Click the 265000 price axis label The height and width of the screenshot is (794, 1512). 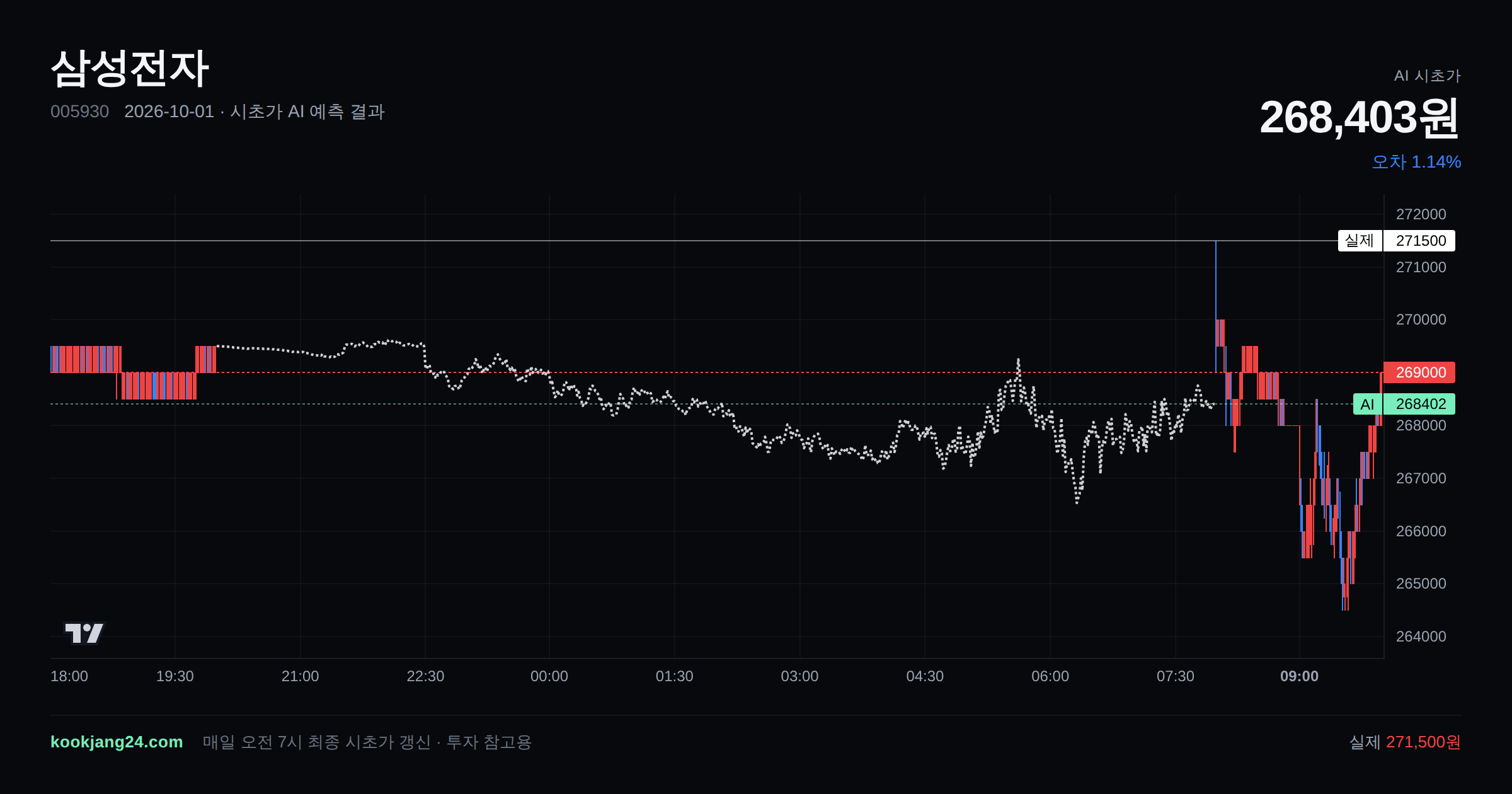1421,584
